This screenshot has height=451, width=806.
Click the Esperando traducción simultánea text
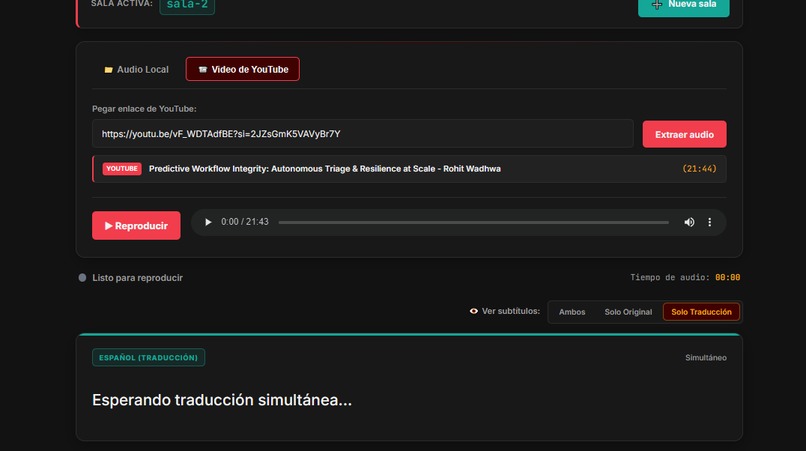(x=222, y=400)
